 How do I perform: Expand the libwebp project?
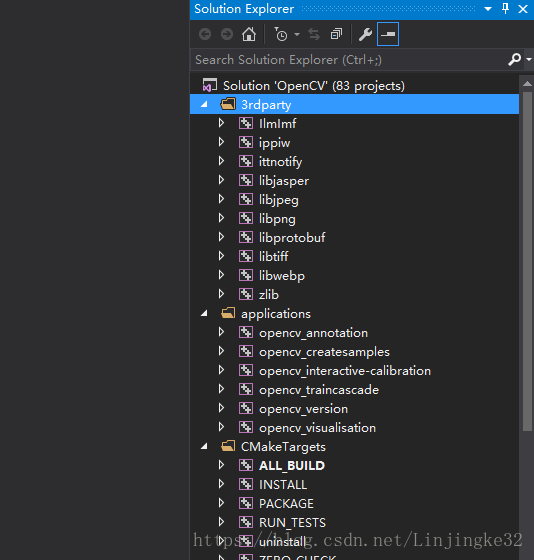coord(221,275)
